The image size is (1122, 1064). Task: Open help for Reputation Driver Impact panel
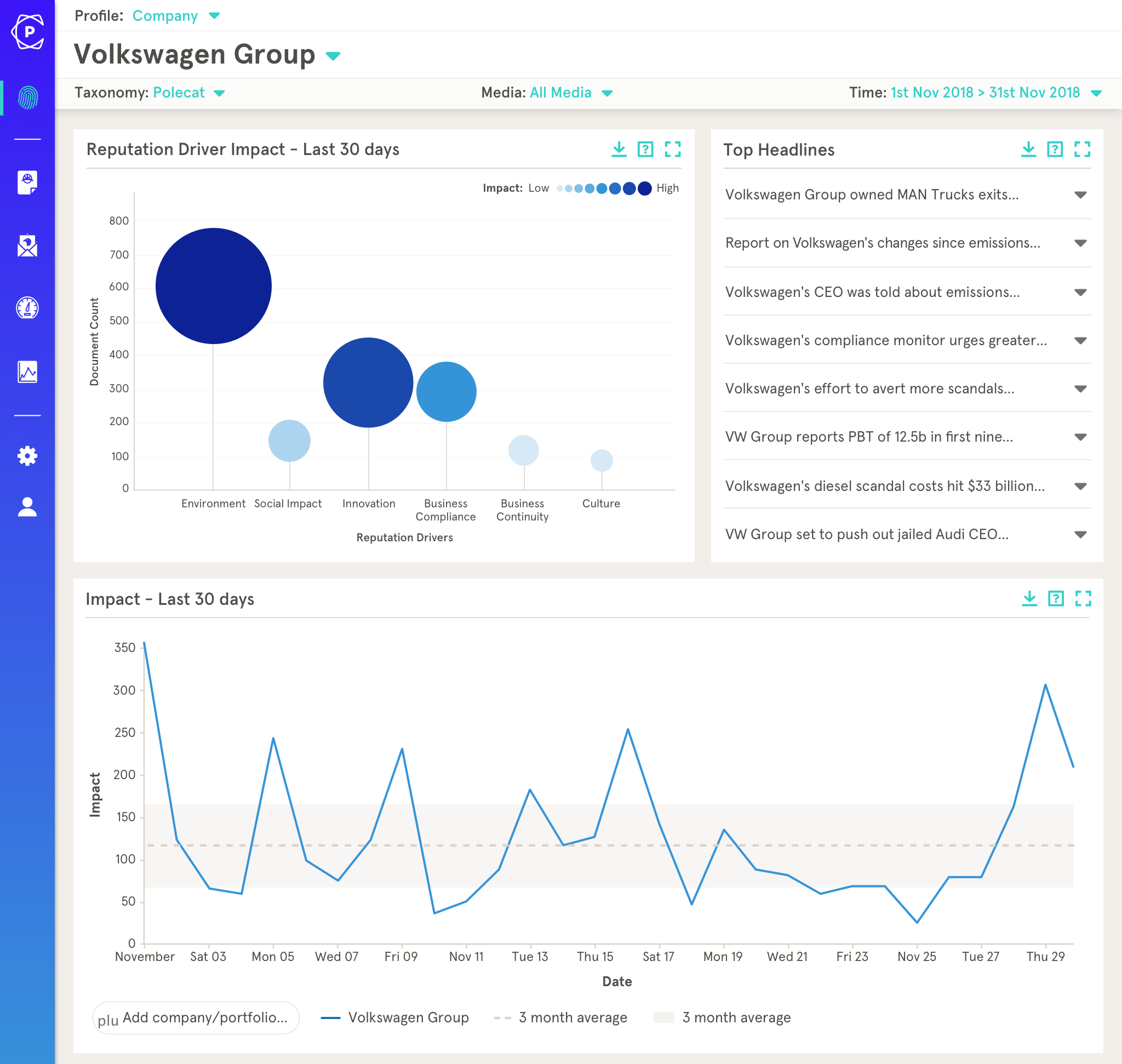click(645, 149)
